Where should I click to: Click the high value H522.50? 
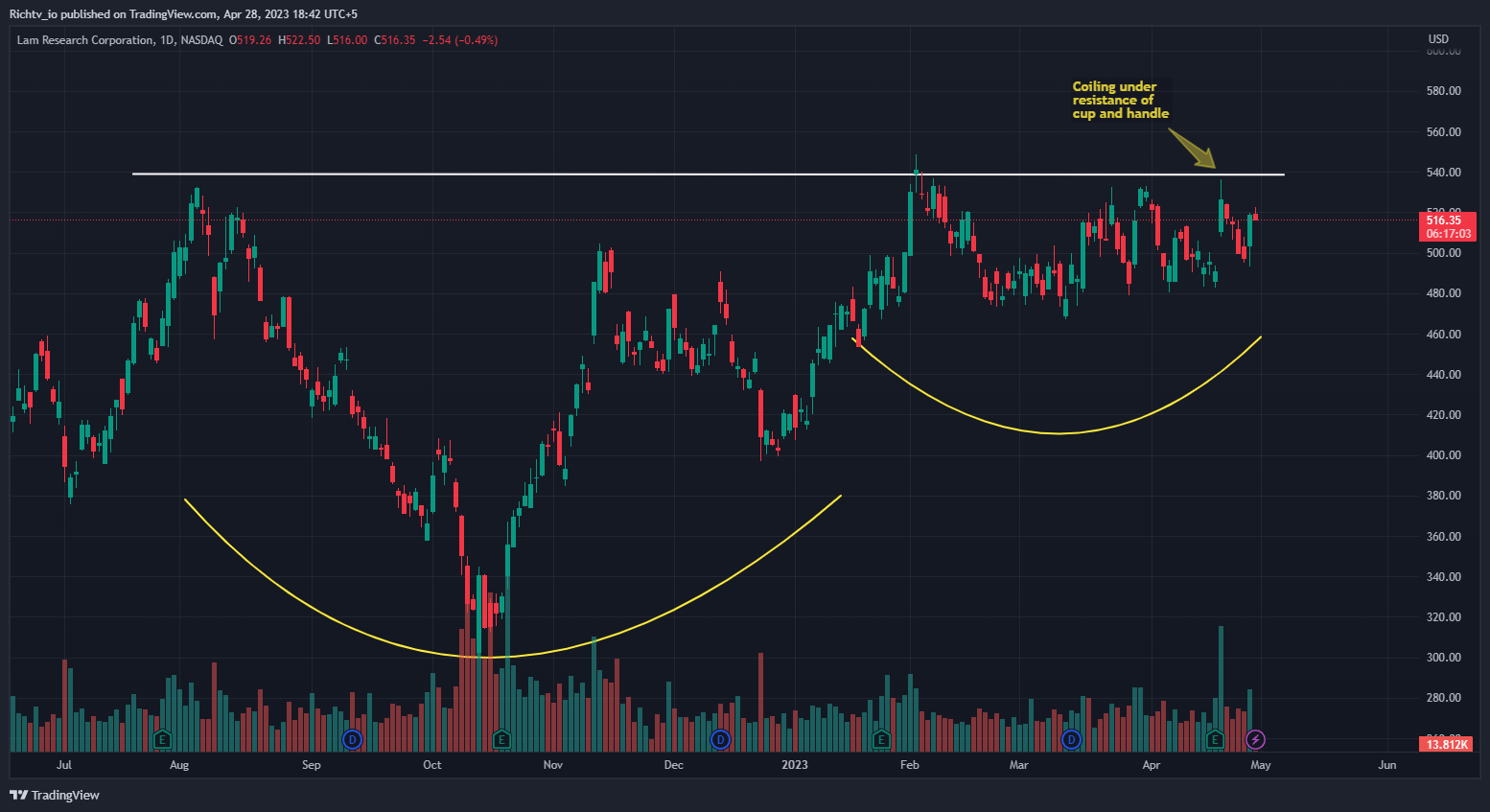click(299, 40)
